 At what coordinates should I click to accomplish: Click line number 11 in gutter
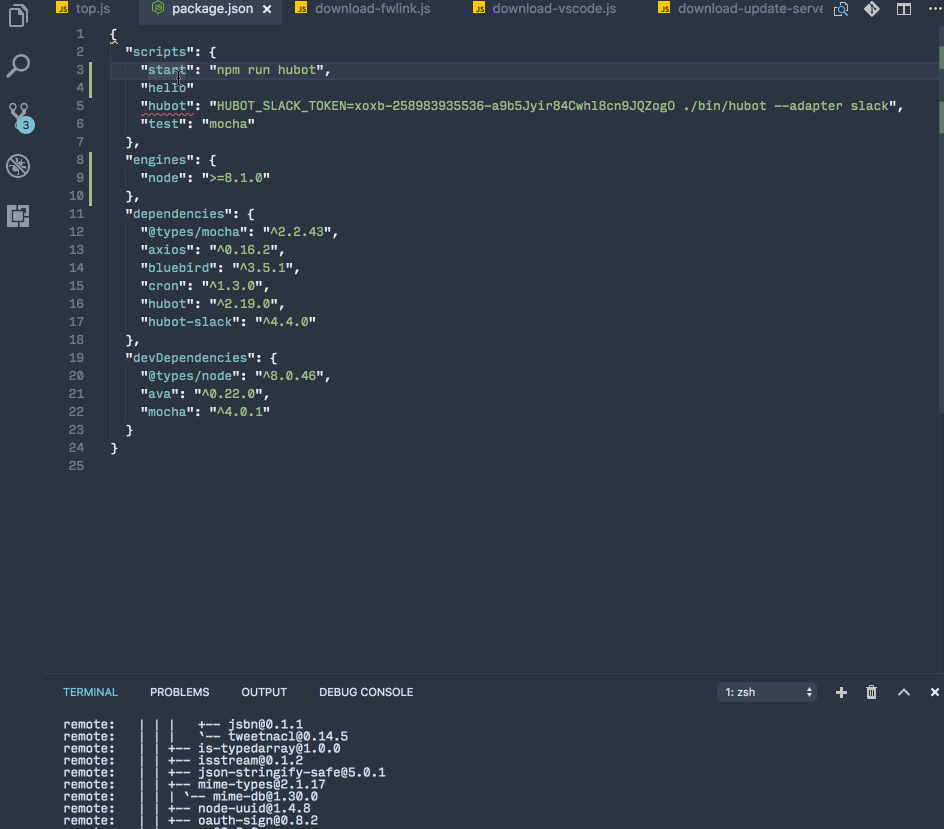click(76, 214)
